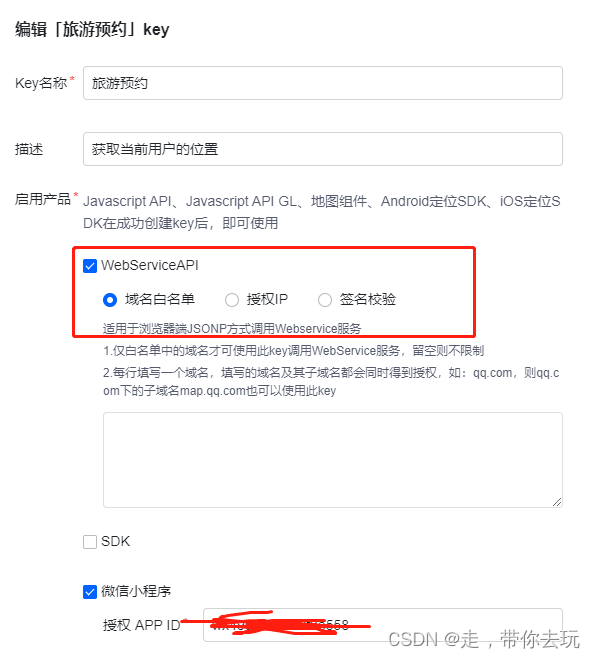Click the 授权 APP ID input field

coord(383,625)
